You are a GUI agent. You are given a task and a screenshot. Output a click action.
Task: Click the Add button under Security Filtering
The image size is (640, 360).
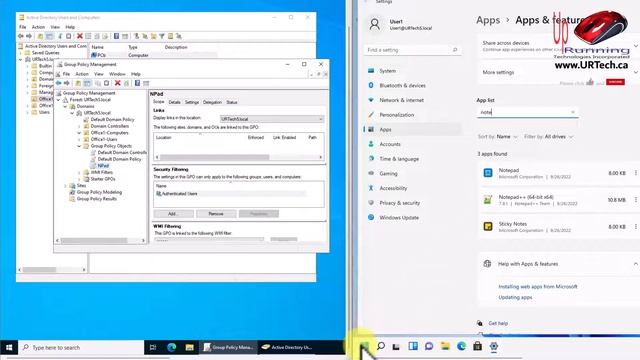pyautogui.click(x=173, y=214)
